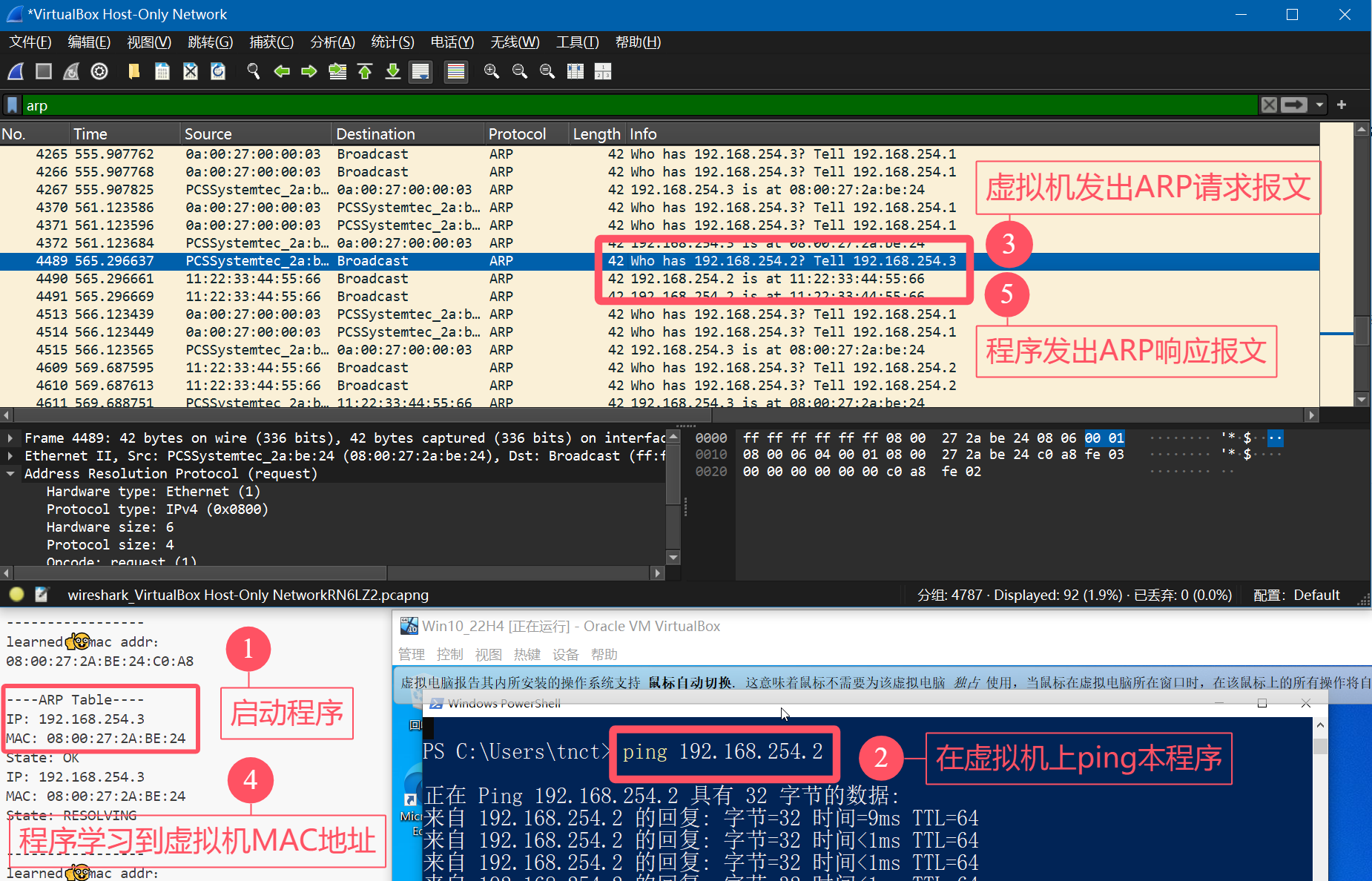Click the filter bookmark icon
Image resolution: width=1372 pixels, height=881 pixels.
point(13,105)
